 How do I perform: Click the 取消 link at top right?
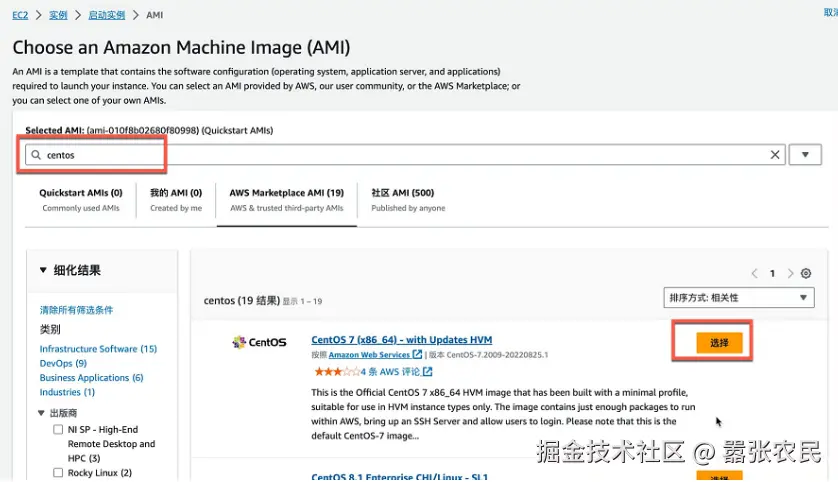click(x=831, y=13)
